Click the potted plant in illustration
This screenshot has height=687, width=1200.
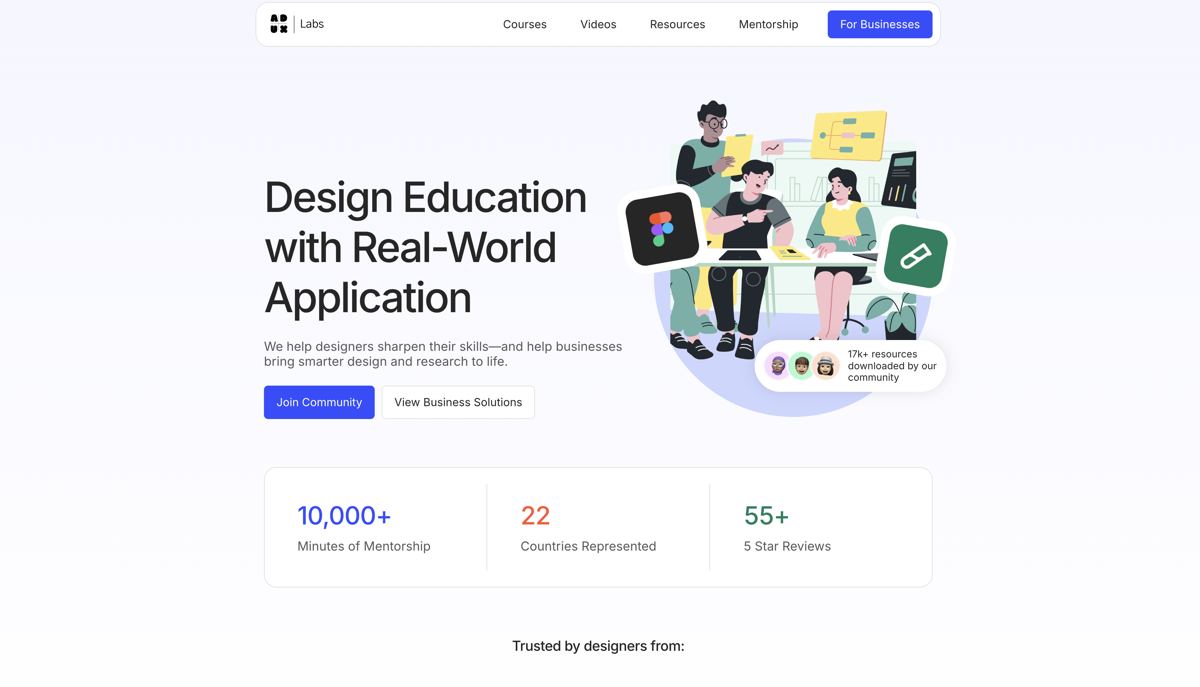click(x=893, y=318)
